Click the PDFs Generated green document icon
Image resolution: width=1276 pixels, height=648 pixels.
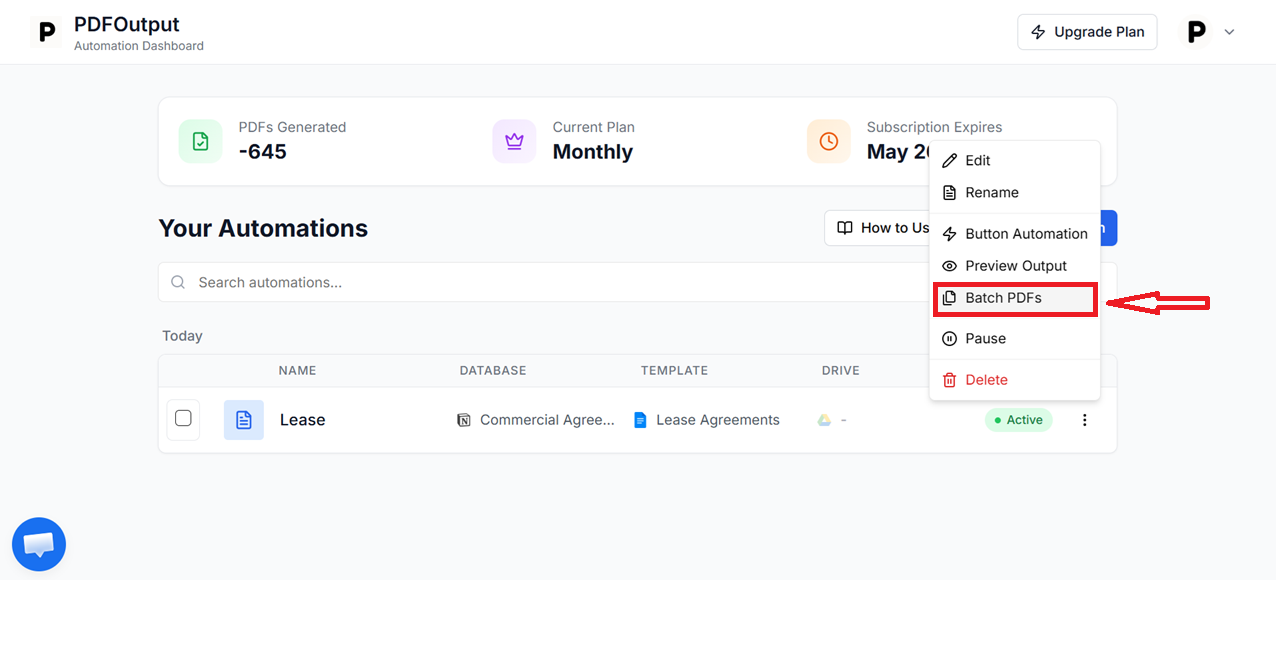200,141
